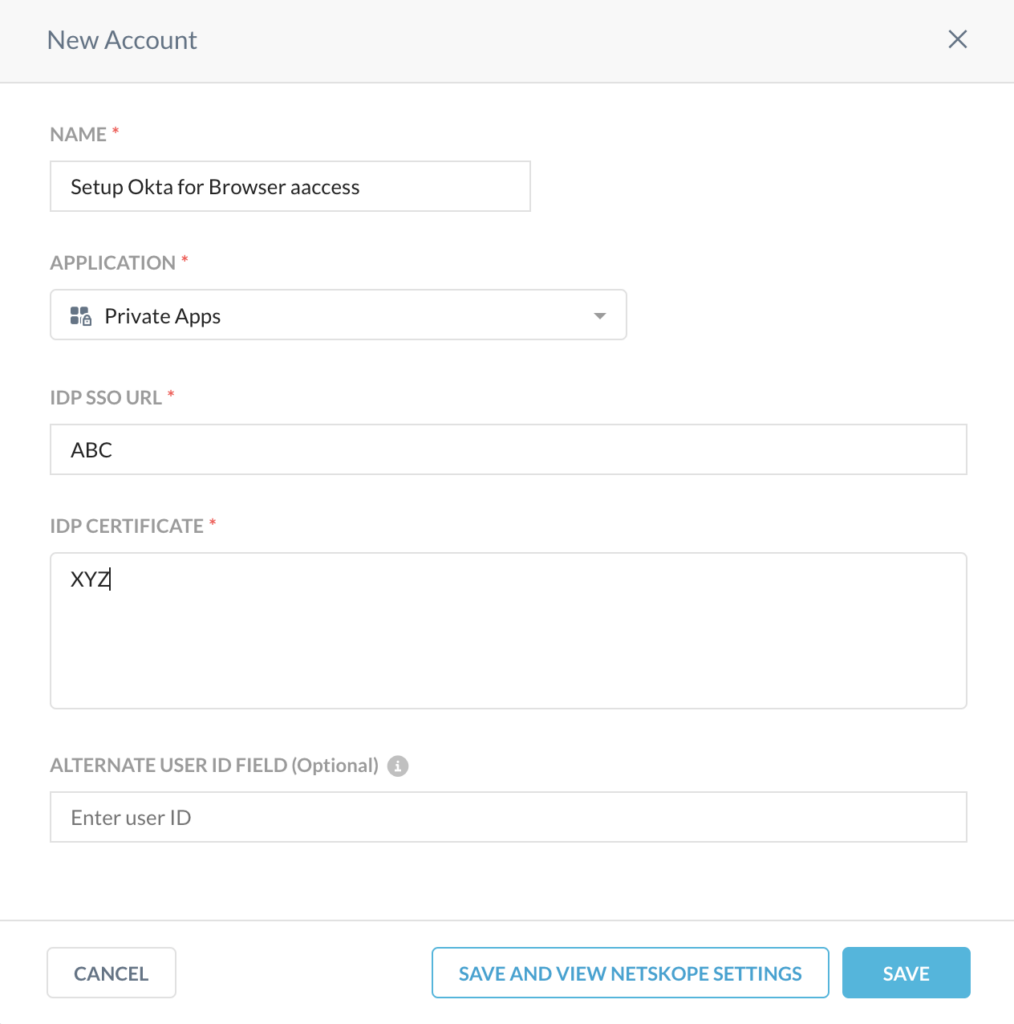Close the New Account dialog
The width and height of the screenshot is (1014, 1024).
[x=957, y=39]
